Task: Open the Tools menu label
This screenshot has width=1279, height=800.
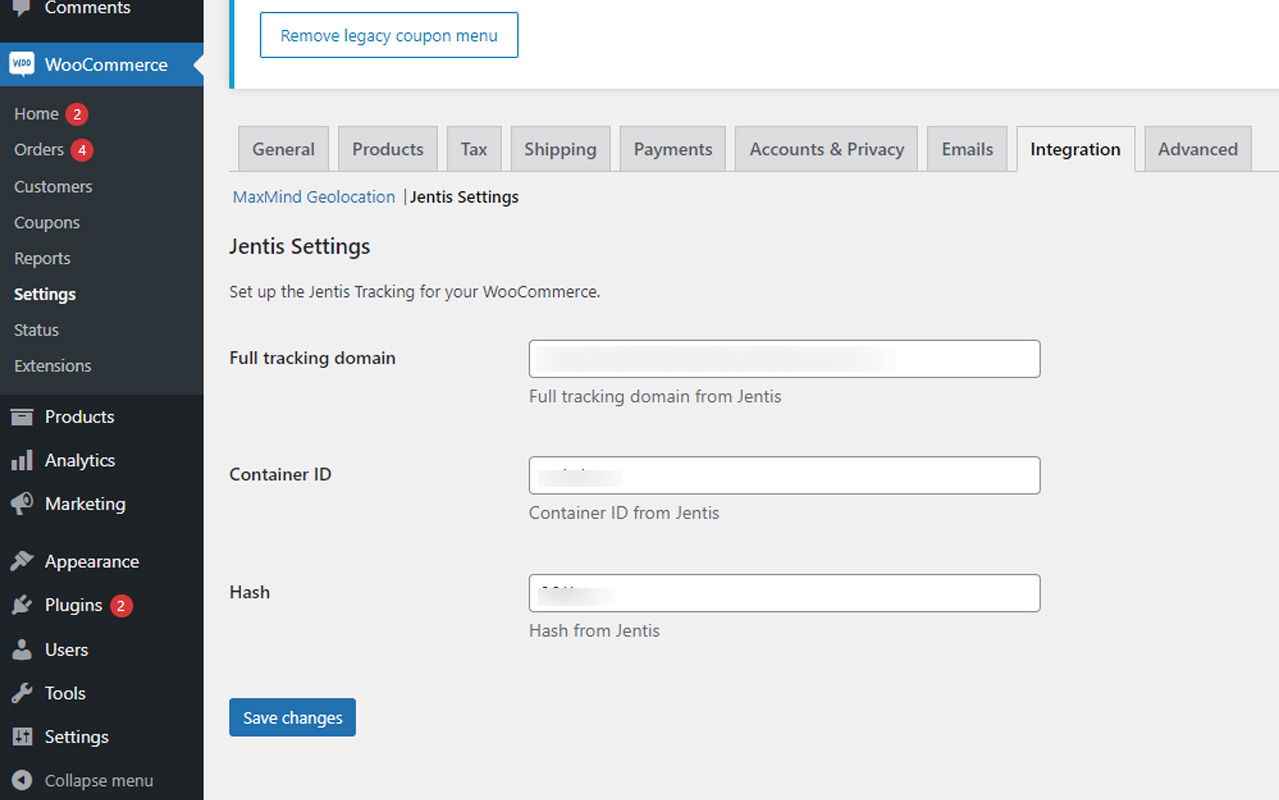Action: point(65,693)
